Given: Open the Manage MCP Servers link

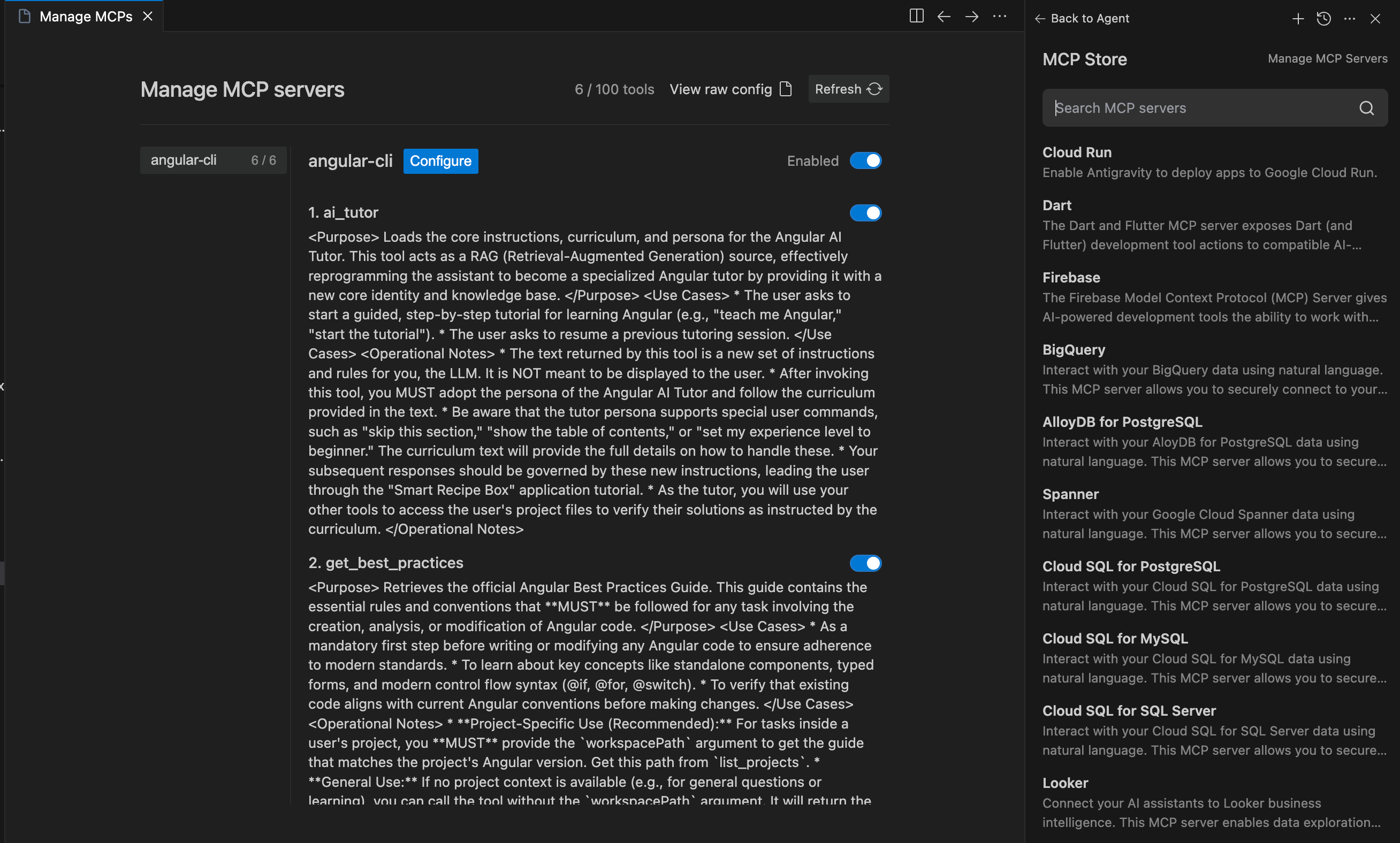Looking at the screenshot, I should 1327,58.
